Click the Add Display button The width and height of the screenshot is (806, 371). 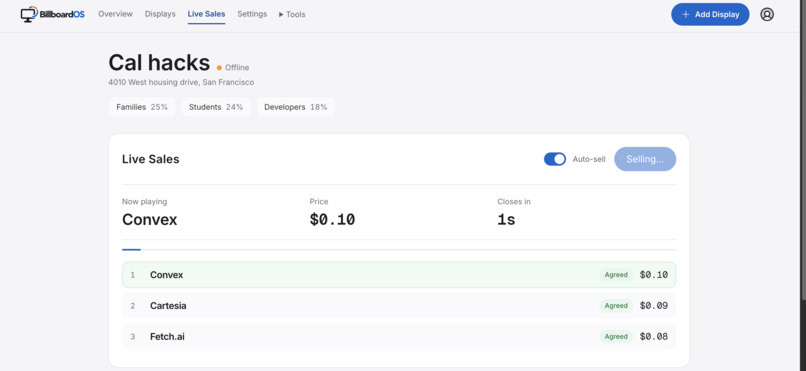tap(710, 14)
